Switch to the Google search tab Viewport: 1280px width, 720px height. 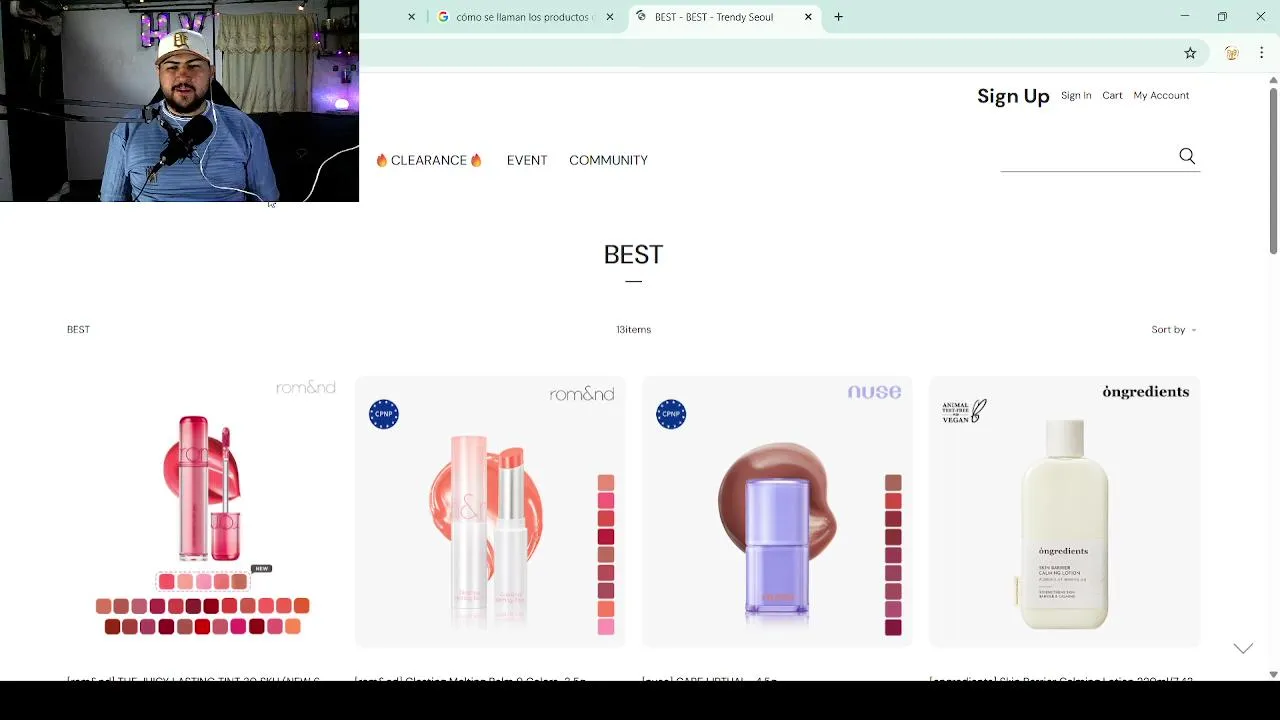[525, 17]
